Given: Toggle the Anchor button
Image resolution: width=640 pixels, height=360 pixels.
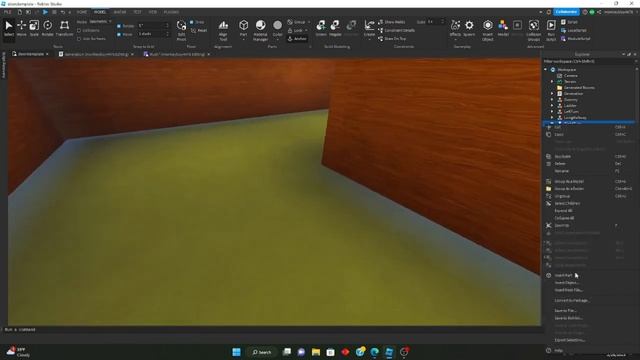Looking at the screenshot, I should point(297,39).
